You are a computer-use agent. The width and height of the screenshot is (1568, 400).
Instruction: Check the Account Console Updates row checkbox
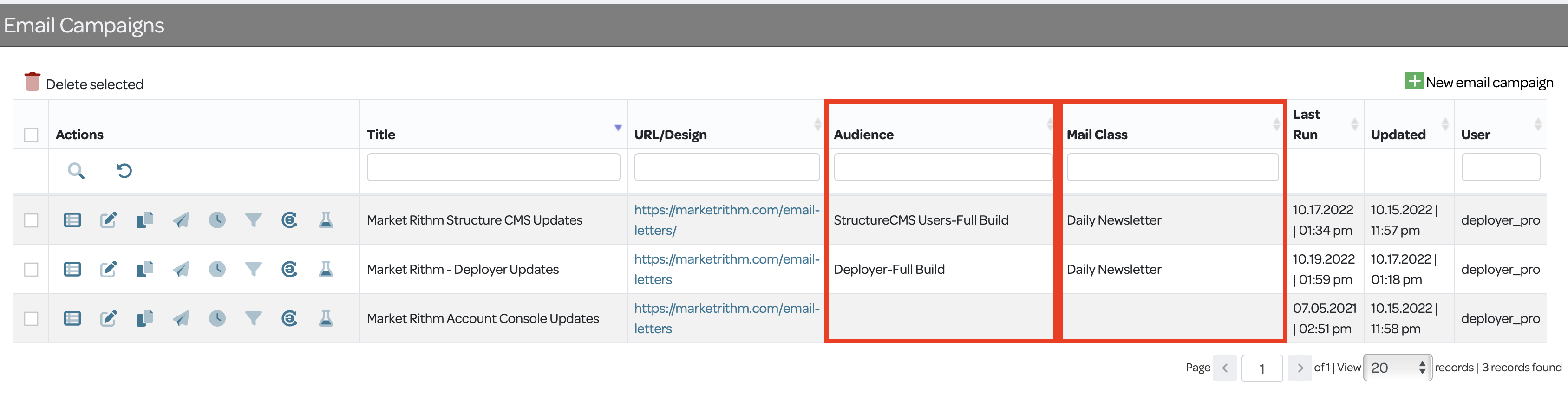point(31,318)
